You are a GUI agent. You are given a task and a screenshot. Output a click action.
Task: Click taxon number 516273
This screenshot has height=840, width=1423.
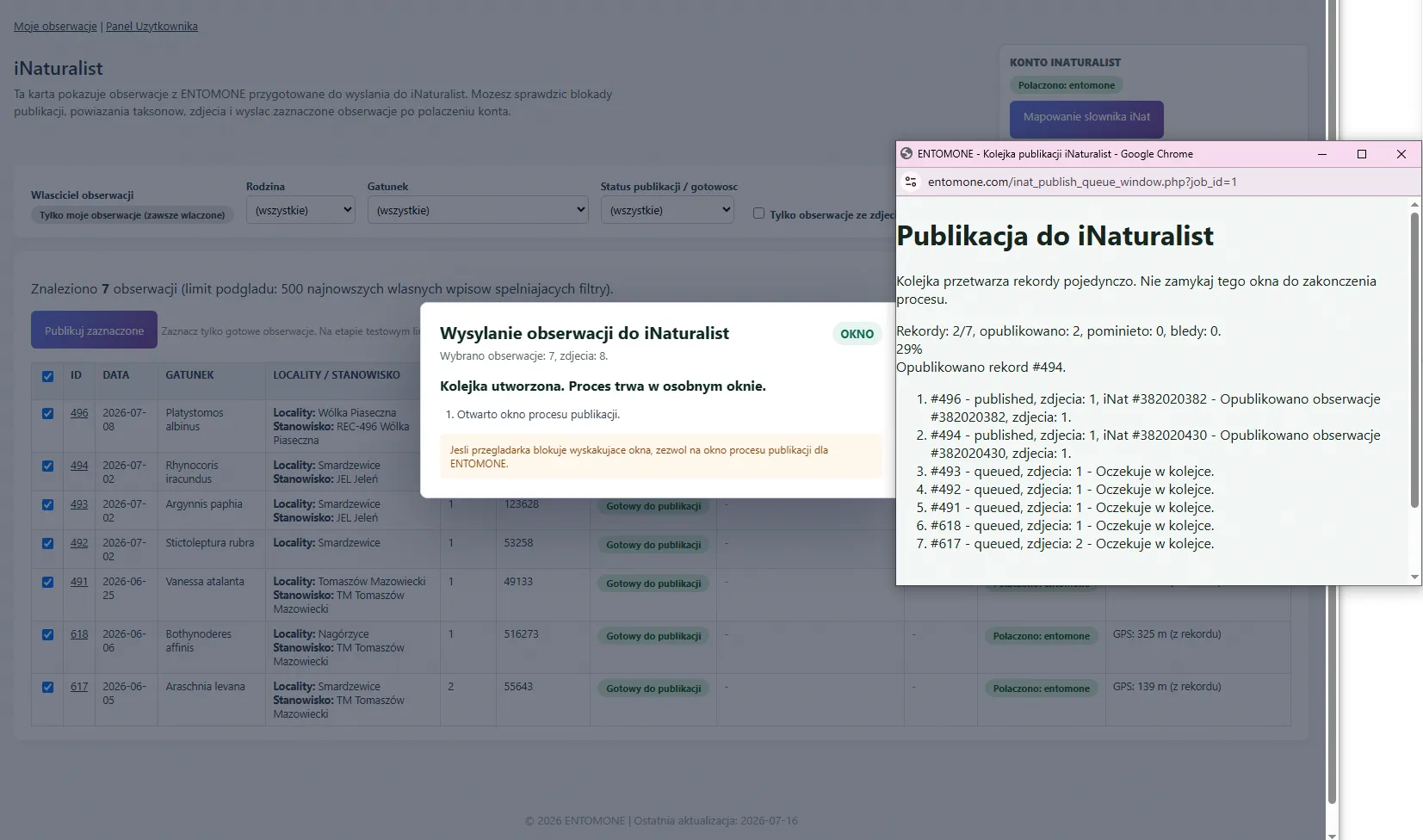pos(522,634)
